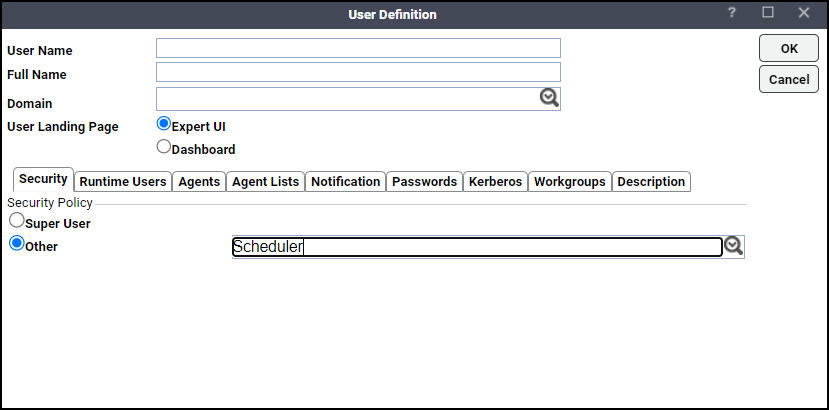The image size is (829, 410).
Task: Switch to the Notification tab
Action: [x=346, y=181]
